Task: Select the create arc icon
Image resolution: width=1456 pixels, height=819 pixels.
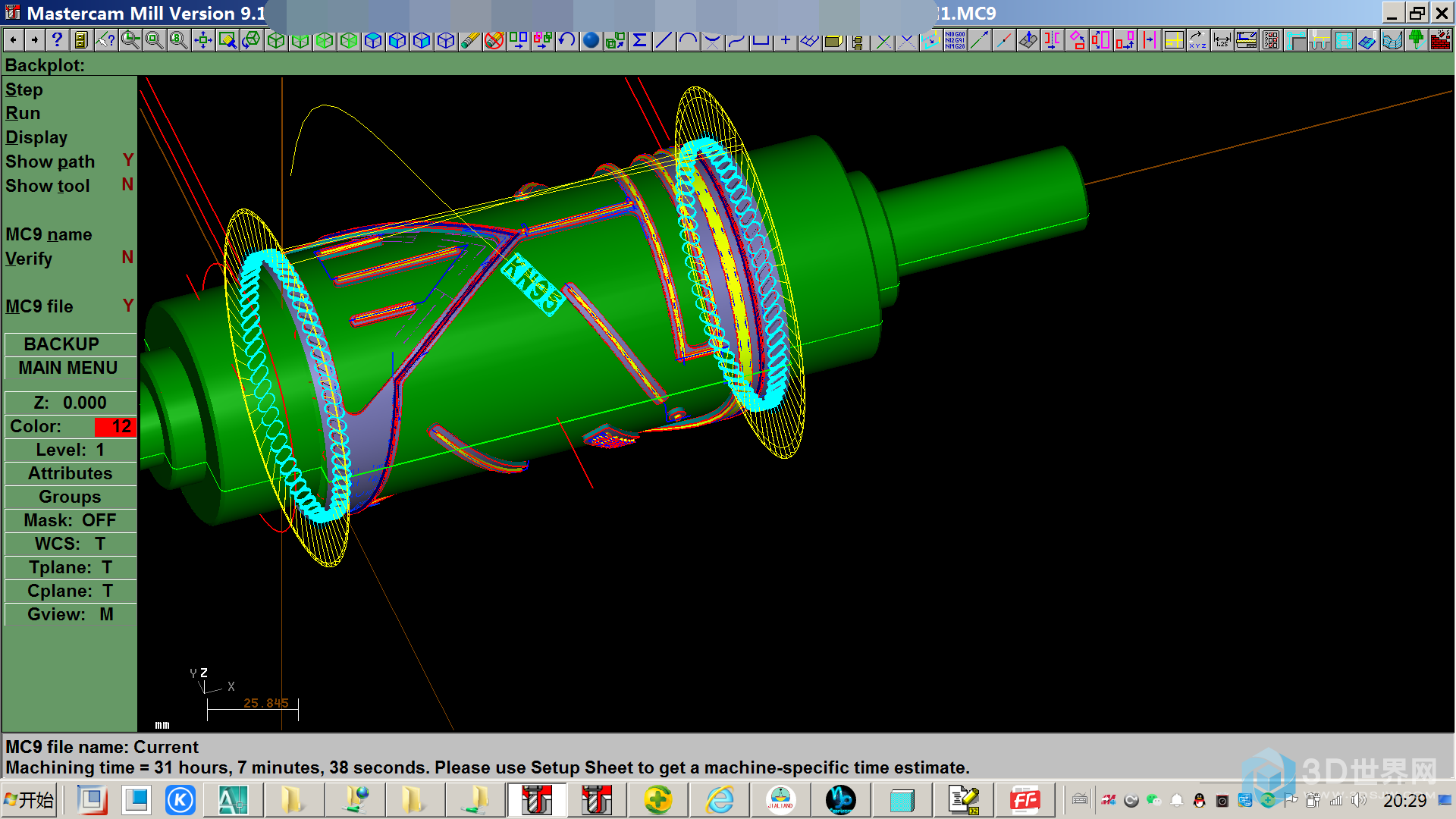Action: [688, 40]
